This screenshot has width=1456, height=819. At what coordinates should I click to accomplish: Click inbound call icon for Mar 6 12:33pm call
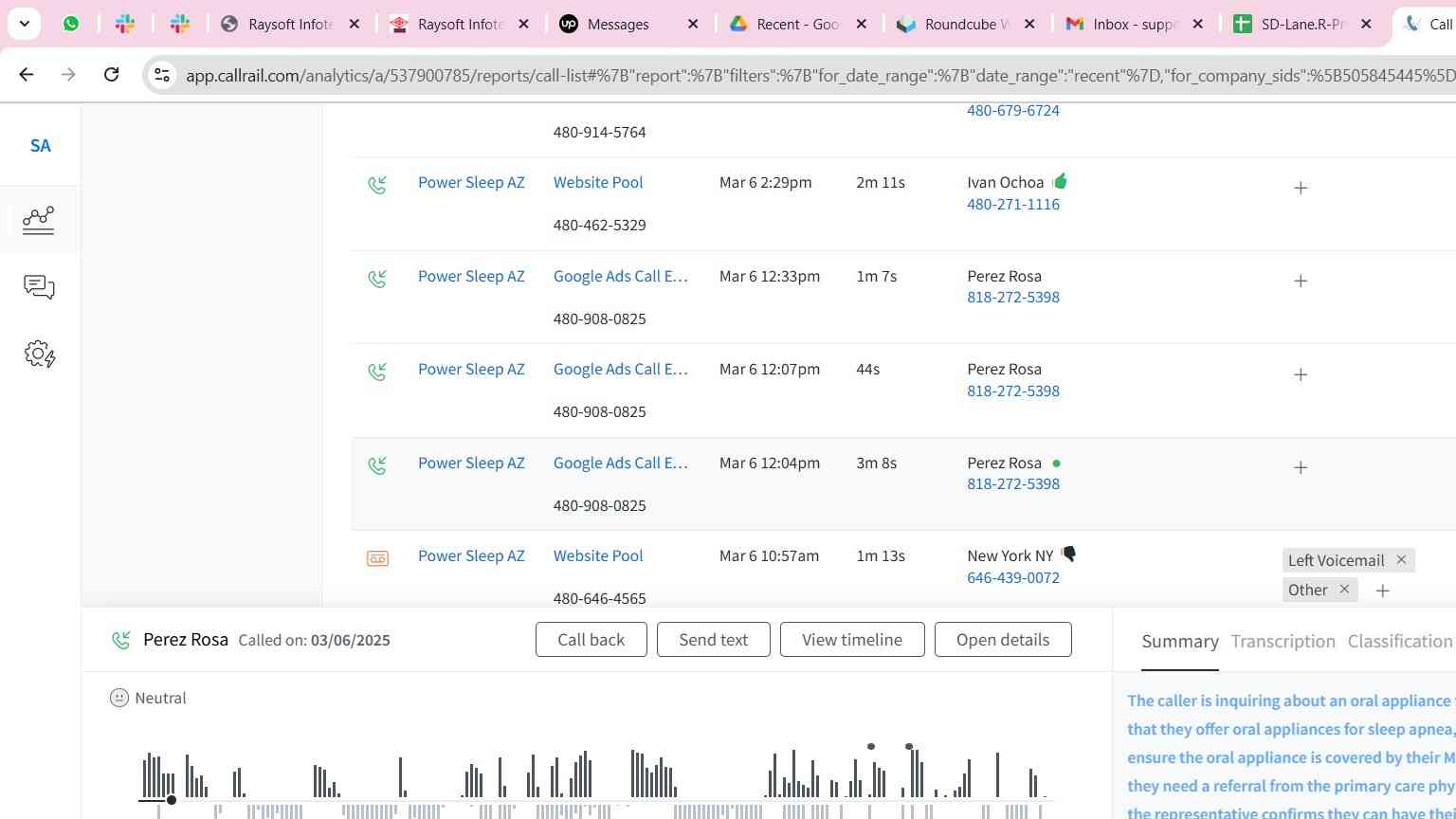pos(377,279)
